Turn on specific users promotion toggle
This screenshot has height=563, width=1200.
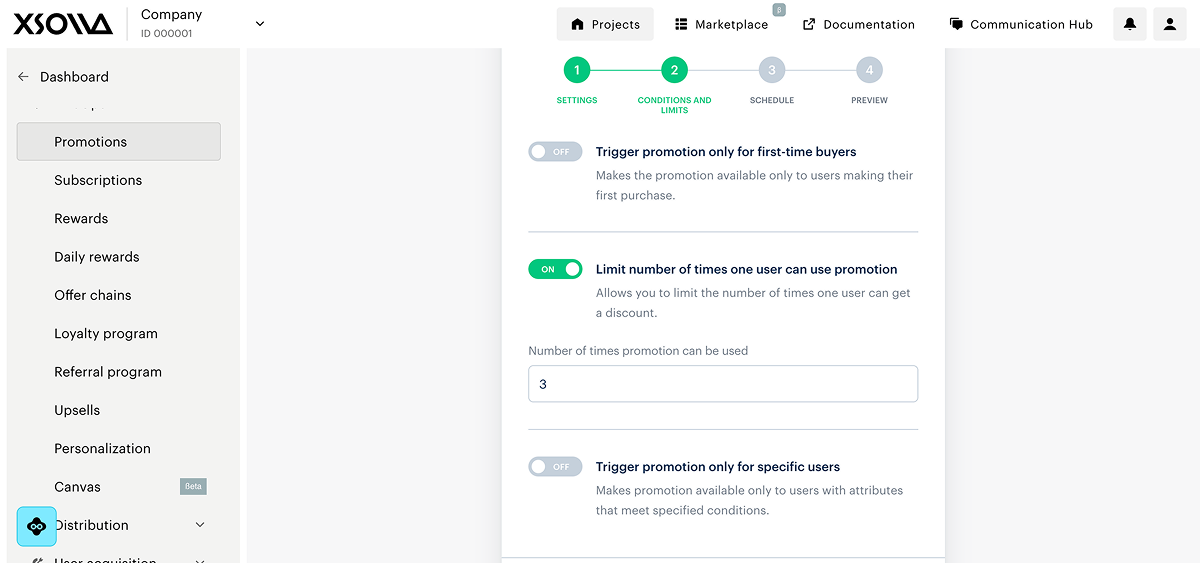pos(555,467)
